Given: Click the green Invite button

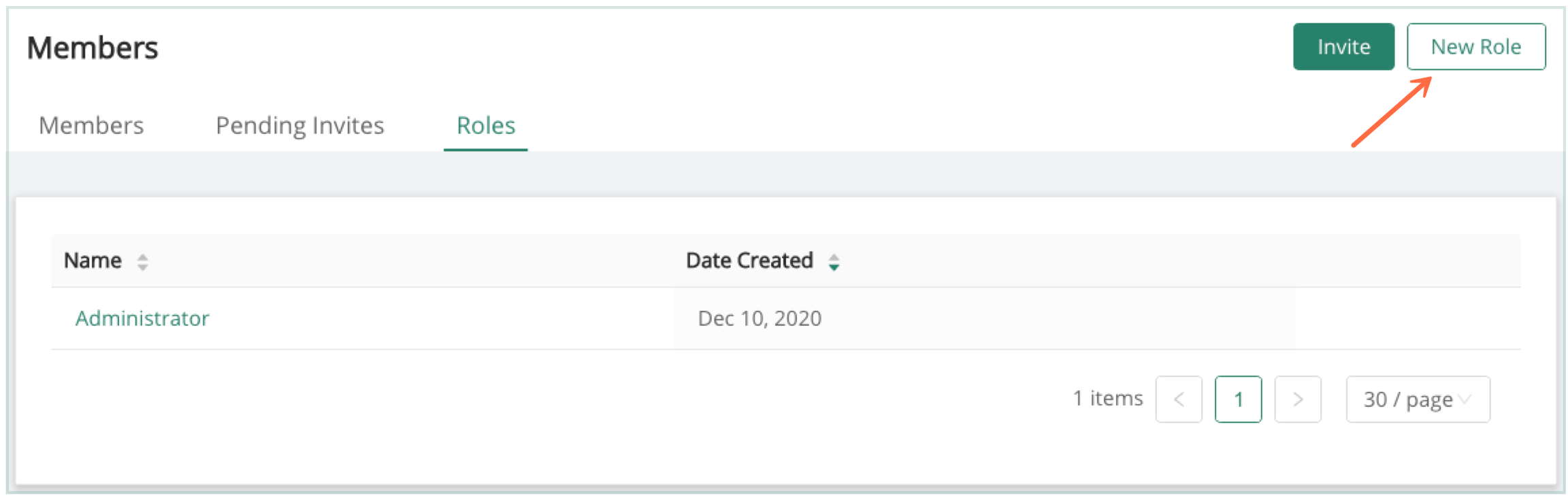Looking at the screenshot, I should pyautogui.click(x=1343, y=47).
